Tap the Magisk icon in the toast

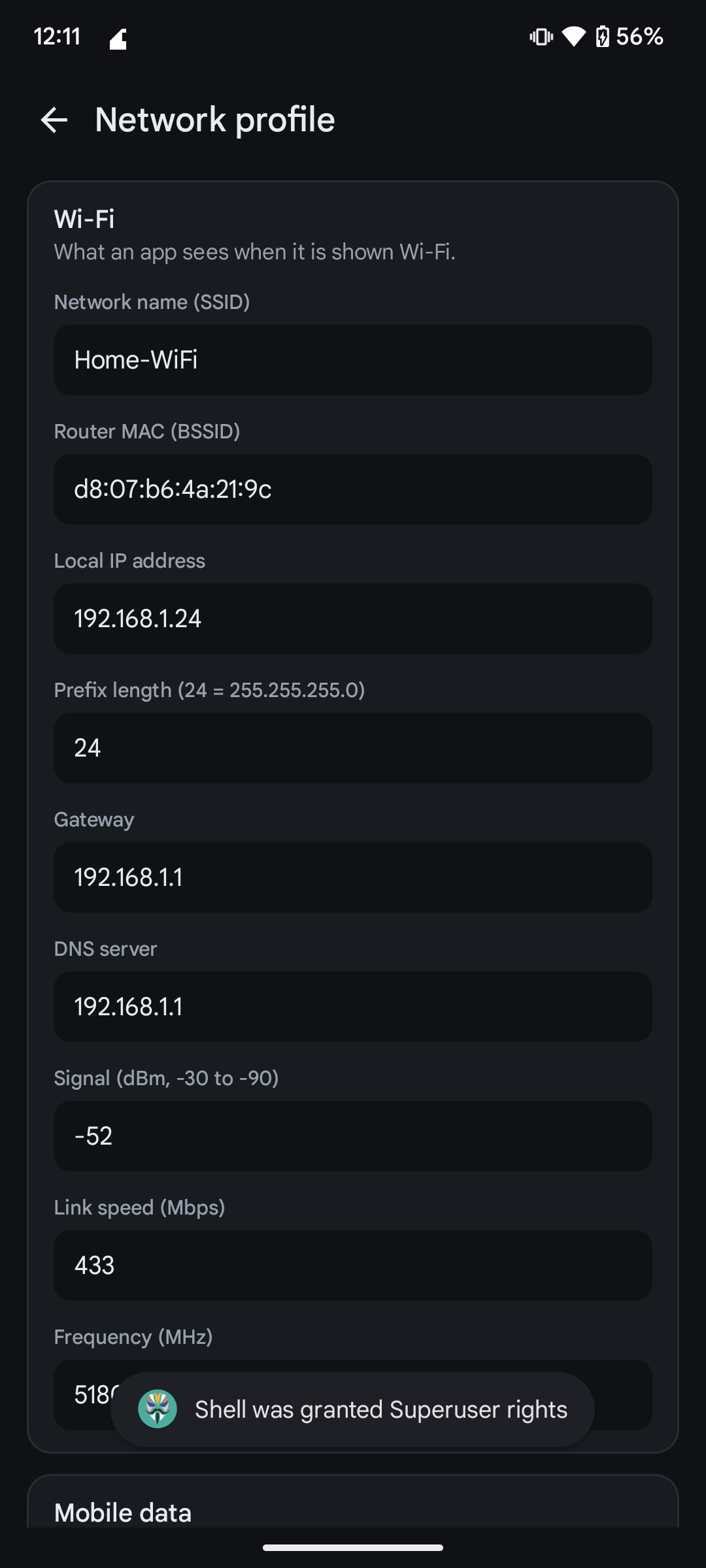pos(158,1409)
